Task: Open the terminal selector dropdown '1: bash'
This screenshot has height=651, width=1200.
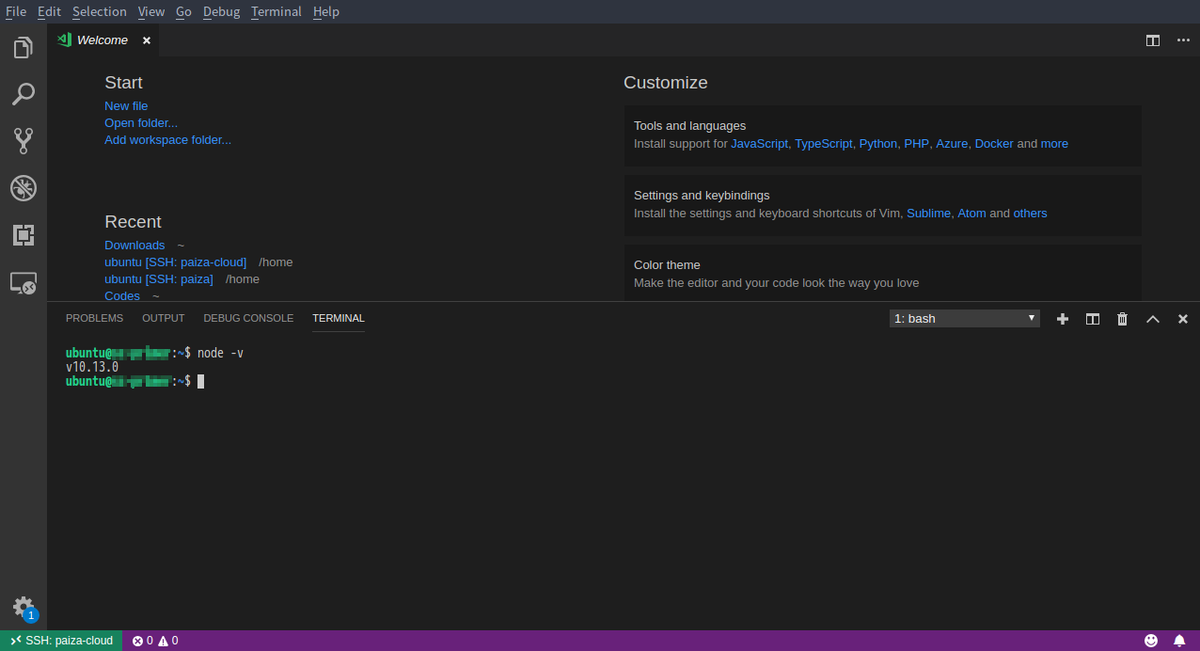Action: coord(965,318)
